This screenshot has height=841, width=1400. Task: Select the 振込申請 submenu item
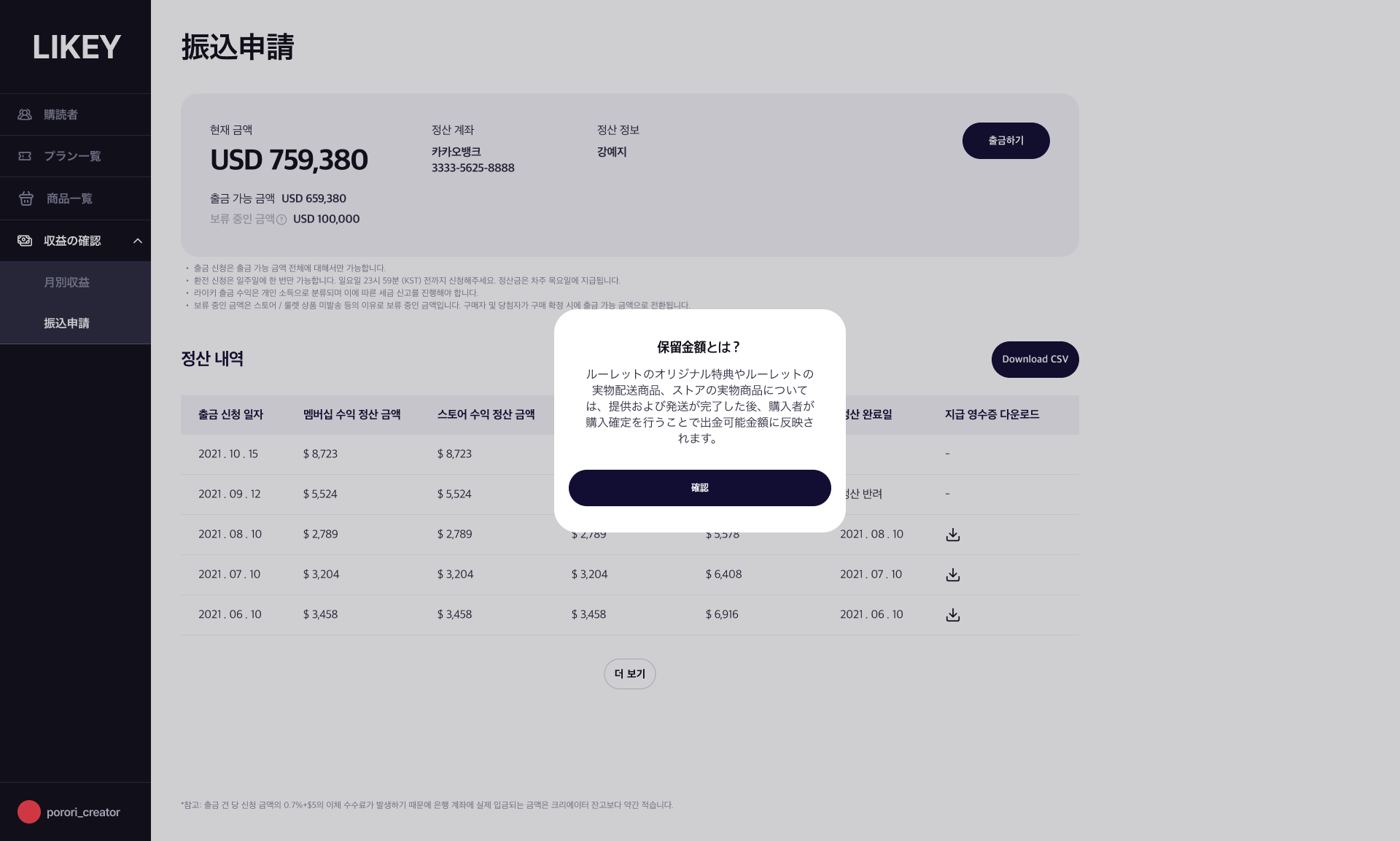click(x=66, y=323)
